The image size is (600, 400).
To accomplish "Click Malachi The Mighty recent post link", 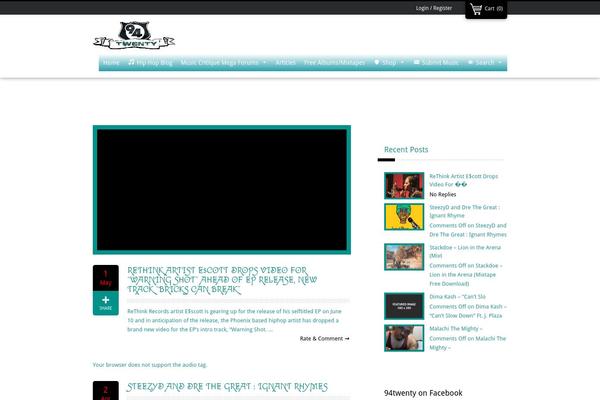I will point(455,328).
